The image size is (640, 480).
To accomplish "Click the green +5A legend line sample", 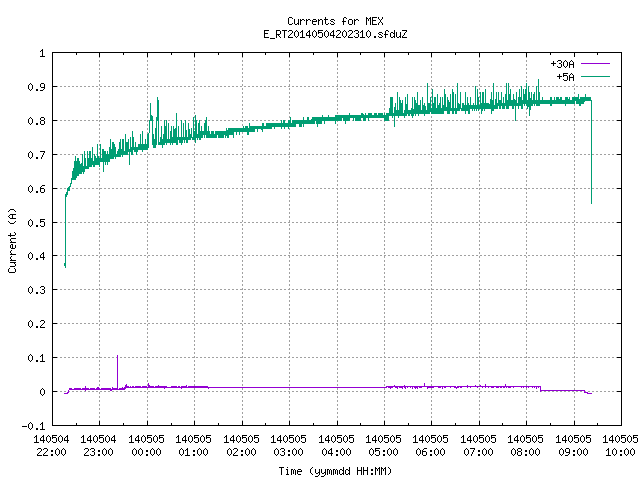I will click(x=595, y=76).
